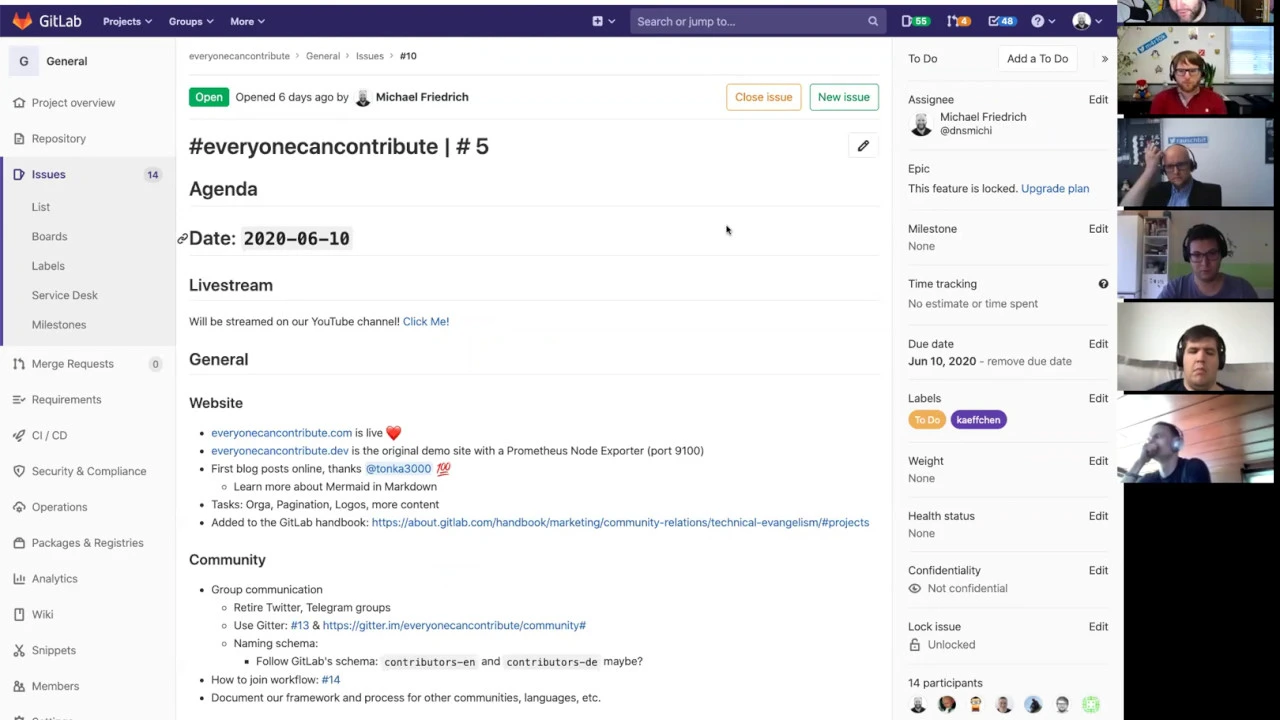
Task: Open Project overview in sidebar
Action: (x=73, y=103)
